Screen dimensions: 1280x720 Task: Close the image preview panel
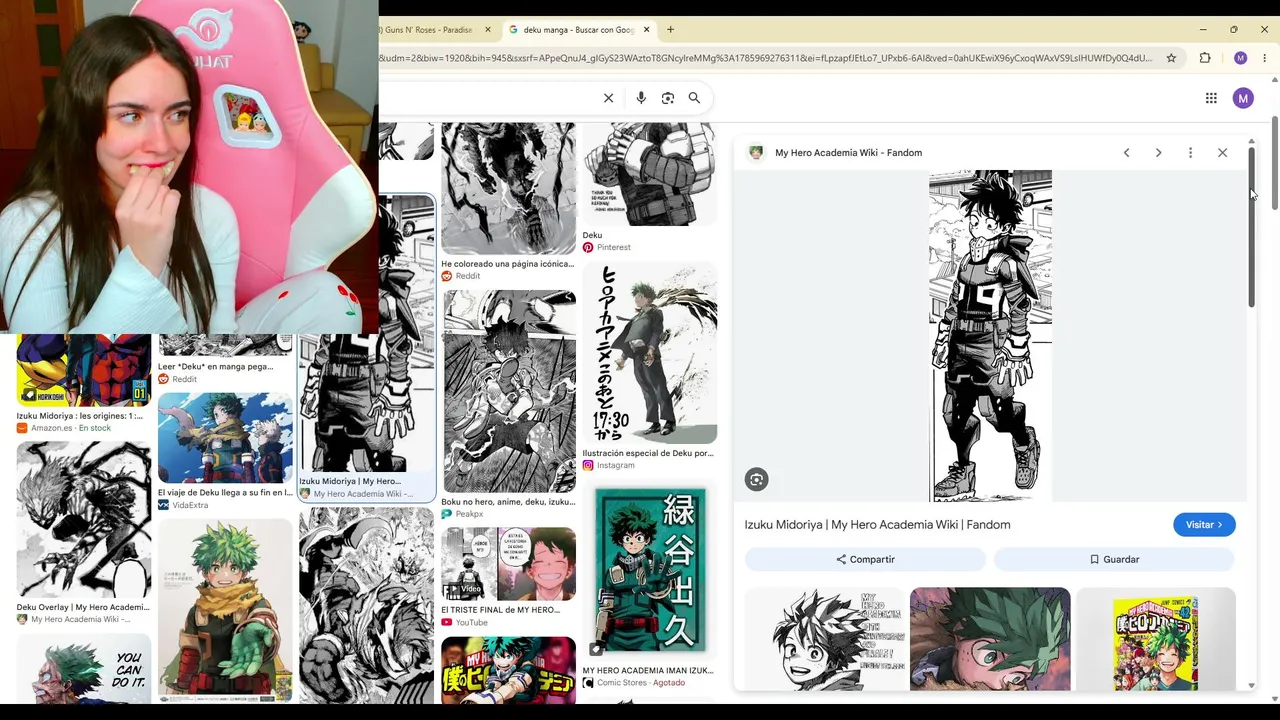click(x=1222, y=153)
